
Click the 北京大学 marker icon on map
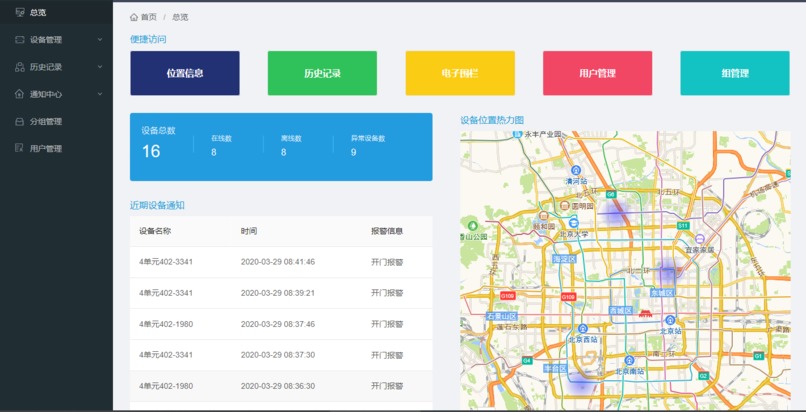(x=574, y=222)
